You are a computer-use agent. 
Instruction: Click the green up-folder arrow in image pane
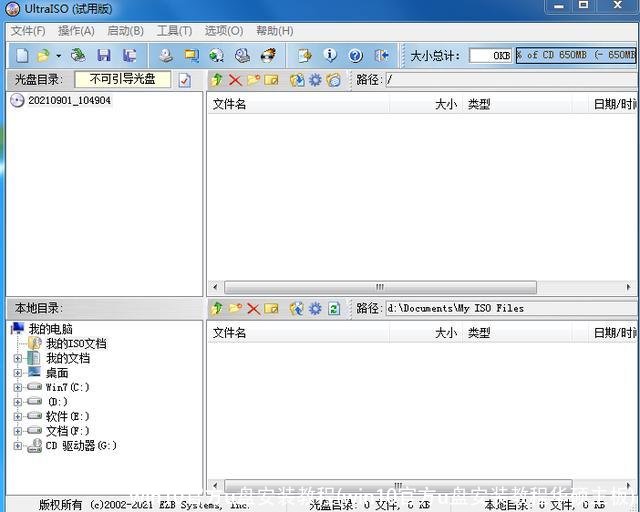coord(217,80)
